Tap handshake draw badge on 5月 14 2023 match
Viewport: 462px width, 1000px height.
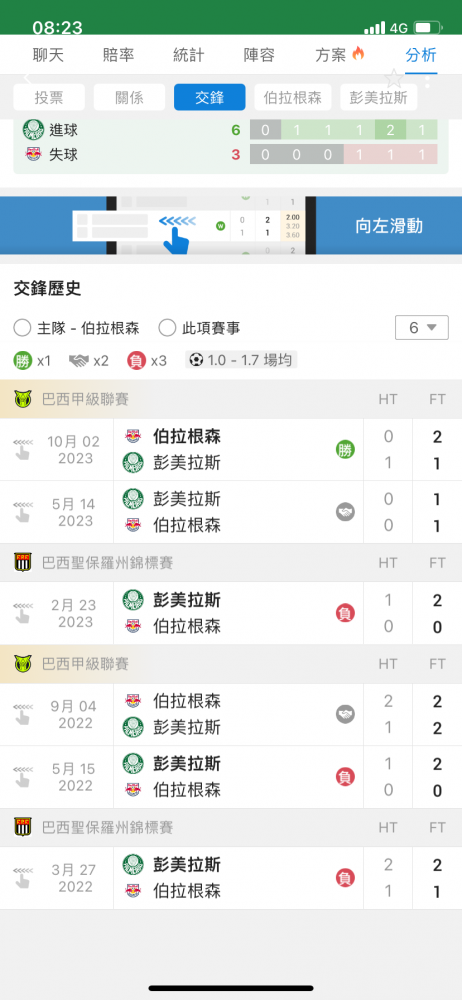click(345, 511)
